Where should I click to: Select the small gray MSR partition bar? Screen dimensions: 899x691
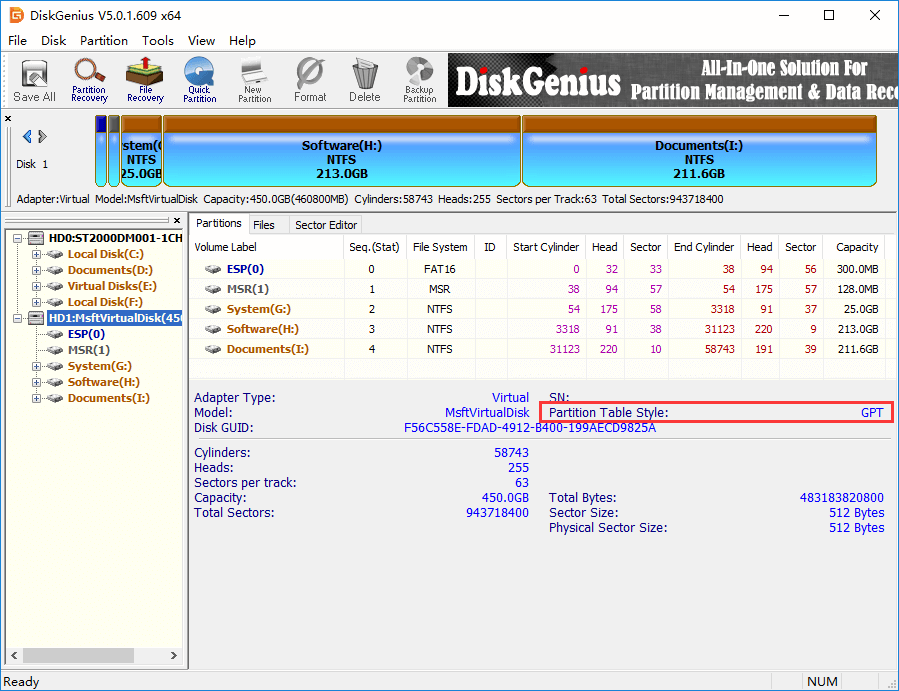click(114, 151)
